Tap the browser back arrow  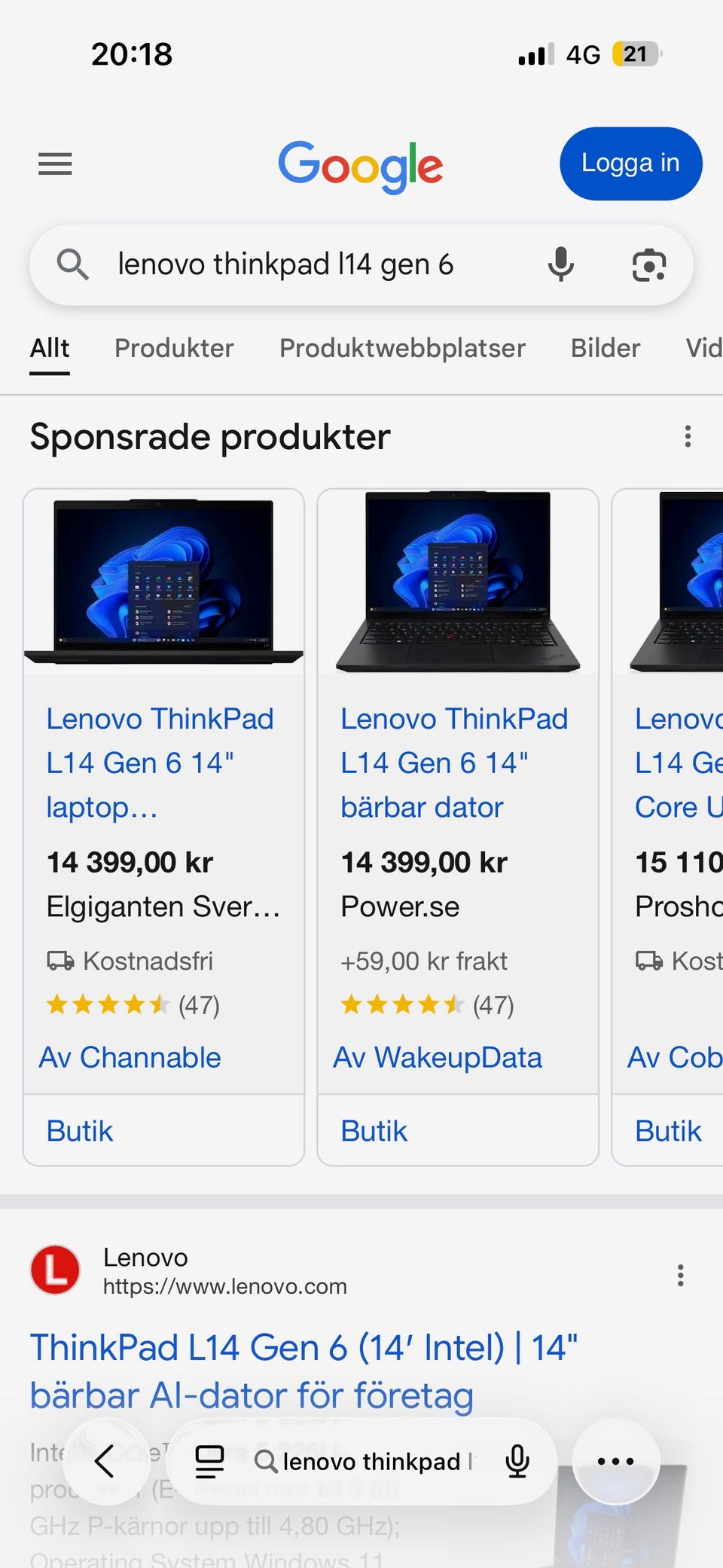(105, 1461)
